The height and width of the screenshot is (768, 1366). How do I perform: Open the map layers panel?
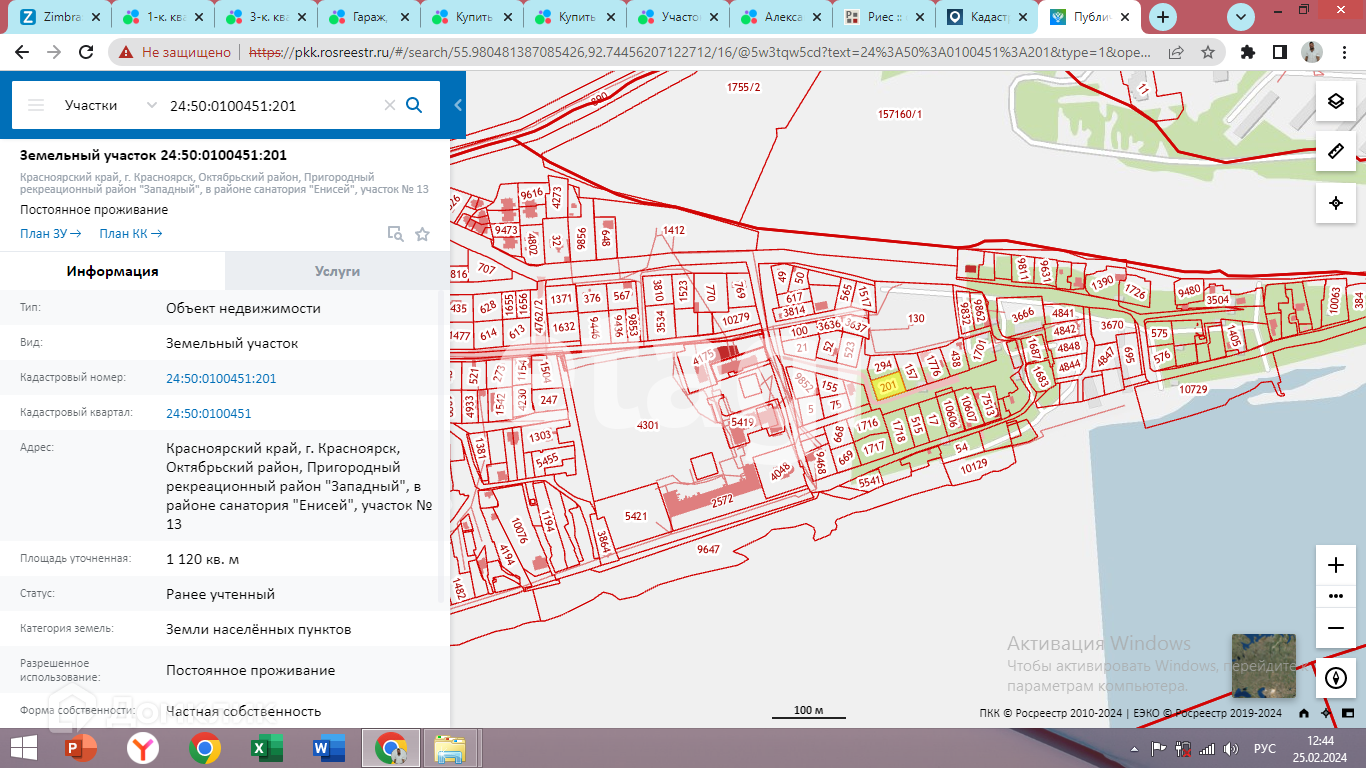[1335, 101]
